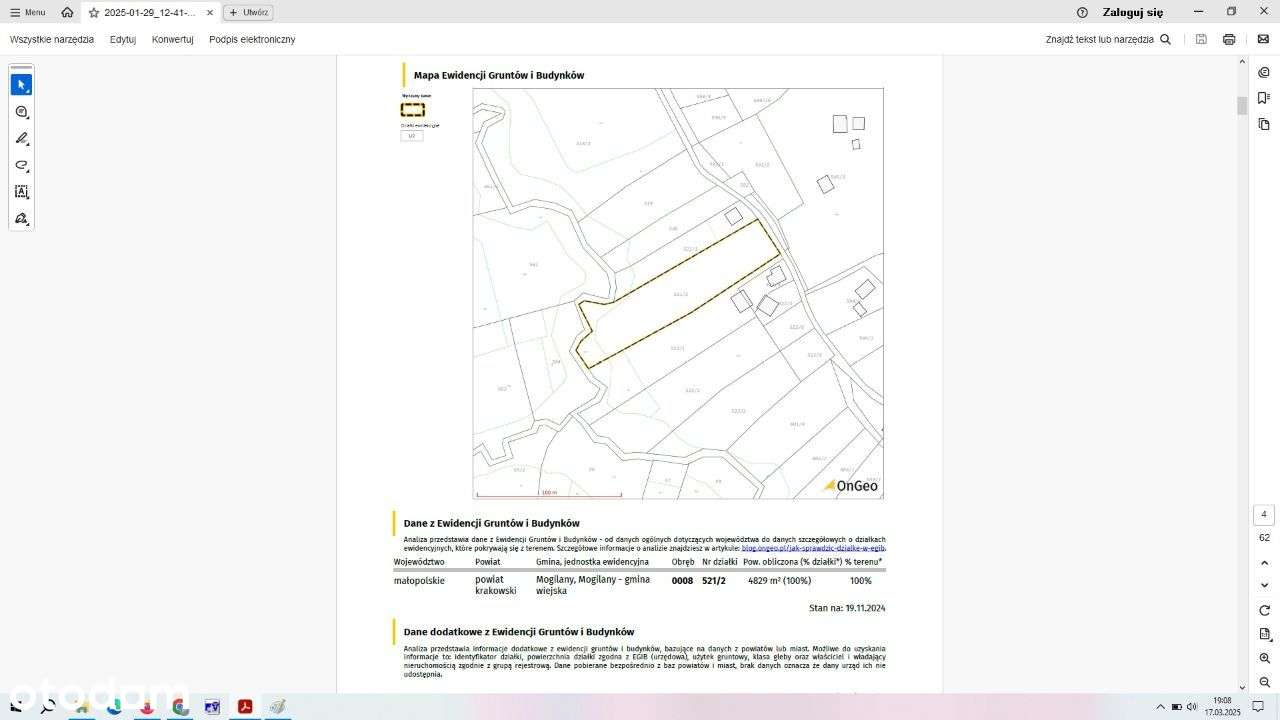Zoom in on the document
Viewport: 1280px width, 720px height.
[1264, 658]
